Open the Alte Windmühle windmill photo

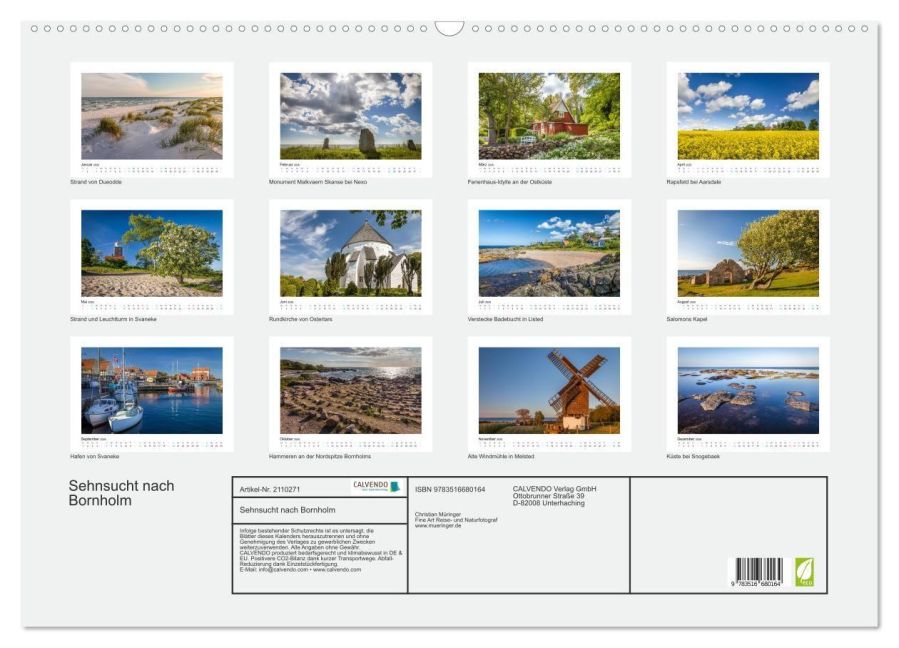(x=549, y=391)
